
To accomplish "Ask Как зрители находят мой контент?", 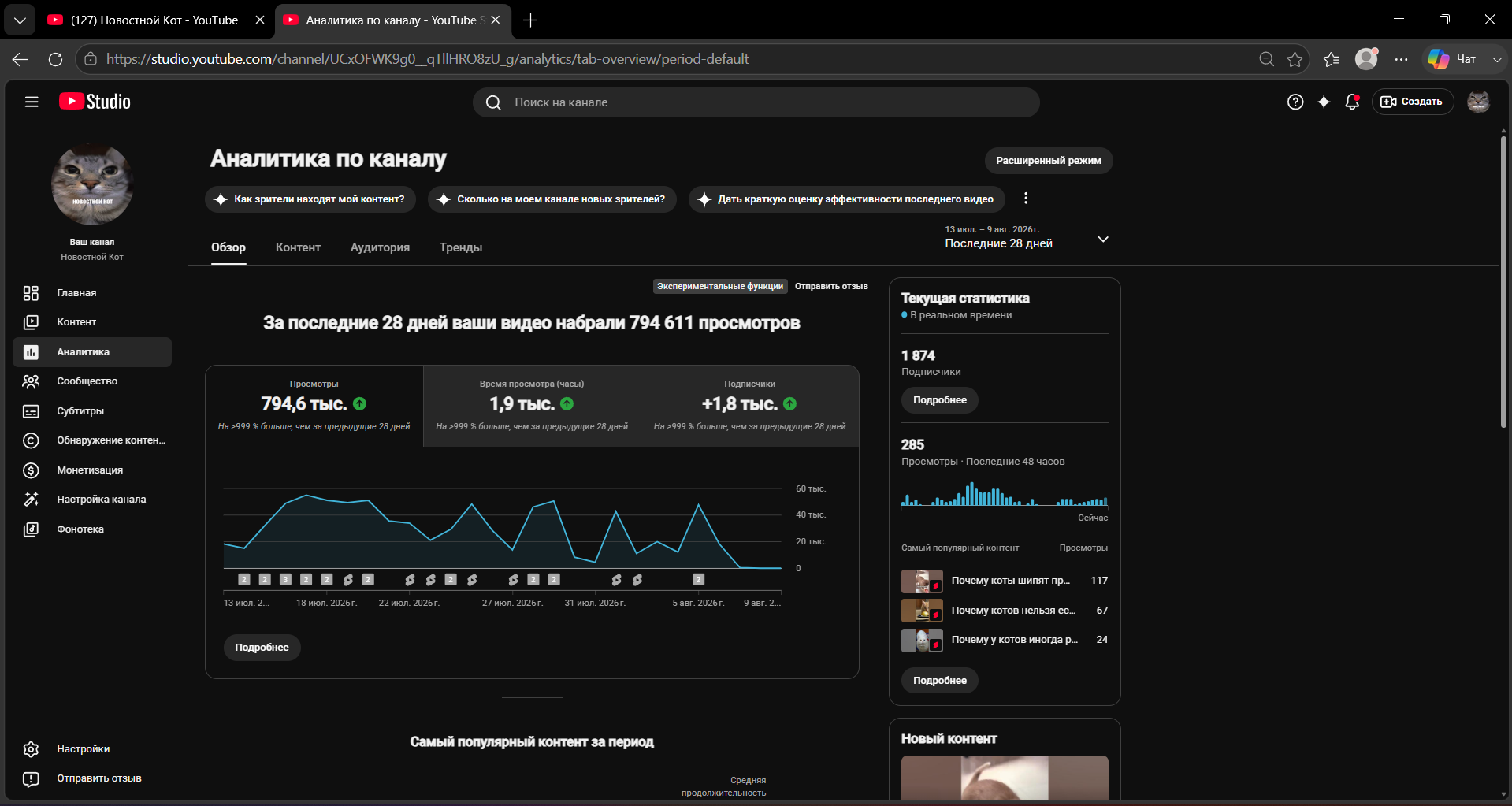I will pyautogui.click(x=310, y=199).
